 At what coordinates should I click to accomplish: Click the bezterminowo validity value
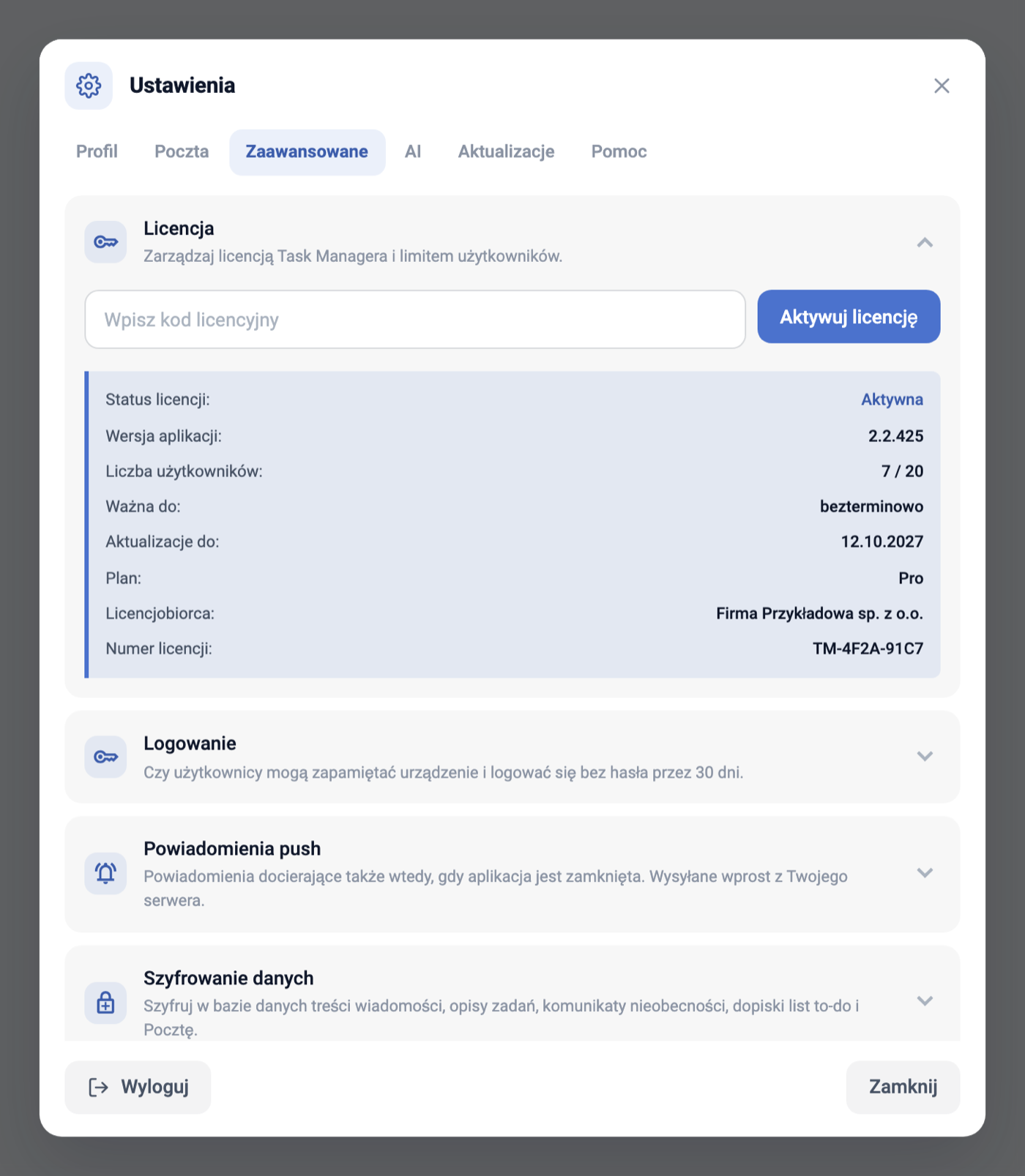click(871, 506)
